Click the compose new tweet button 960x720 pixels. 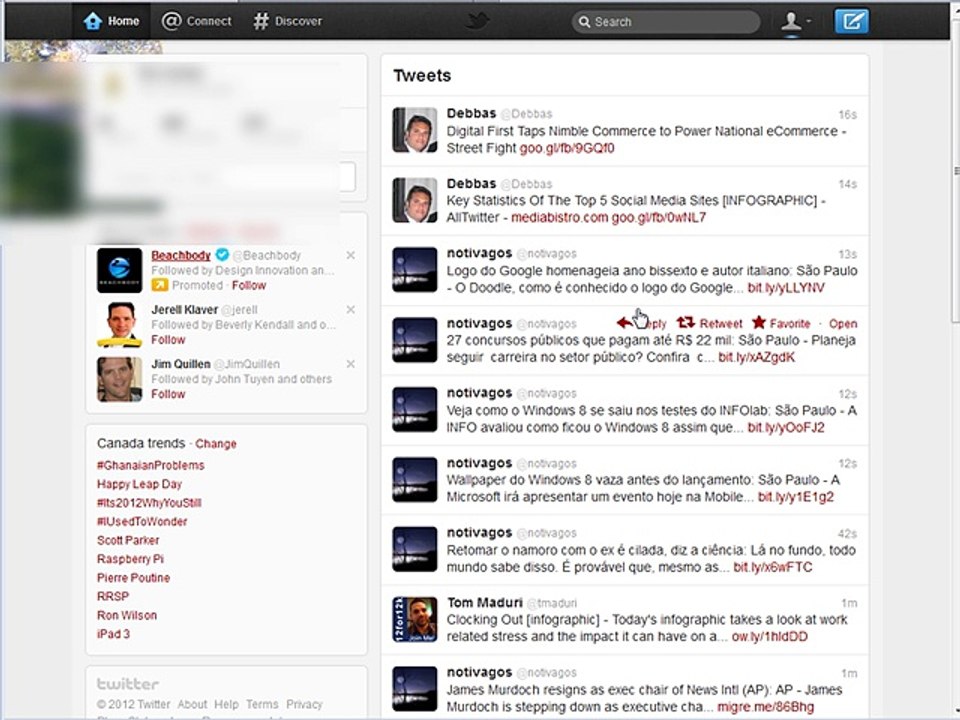(852, 21)
